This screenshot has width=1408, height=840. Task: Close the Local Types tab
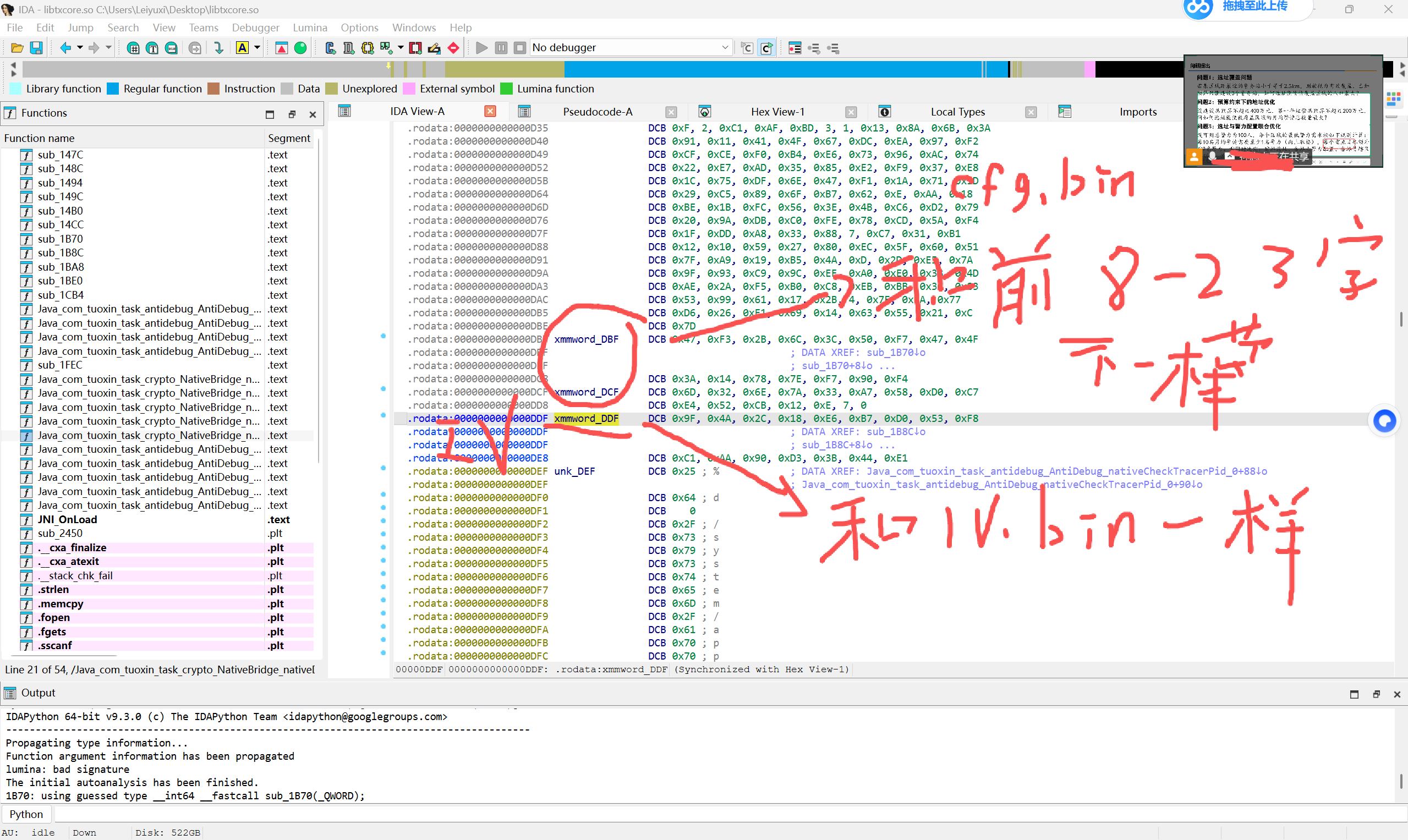(x=1031, y=112)
